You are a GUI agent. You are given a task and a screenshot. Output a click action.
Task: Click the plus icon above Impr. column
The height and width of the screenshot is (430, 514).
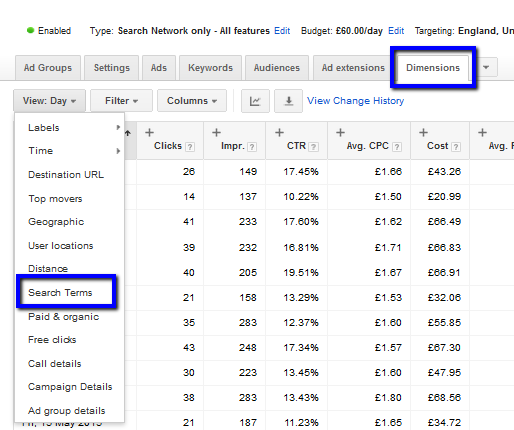[x=217, y=133]
